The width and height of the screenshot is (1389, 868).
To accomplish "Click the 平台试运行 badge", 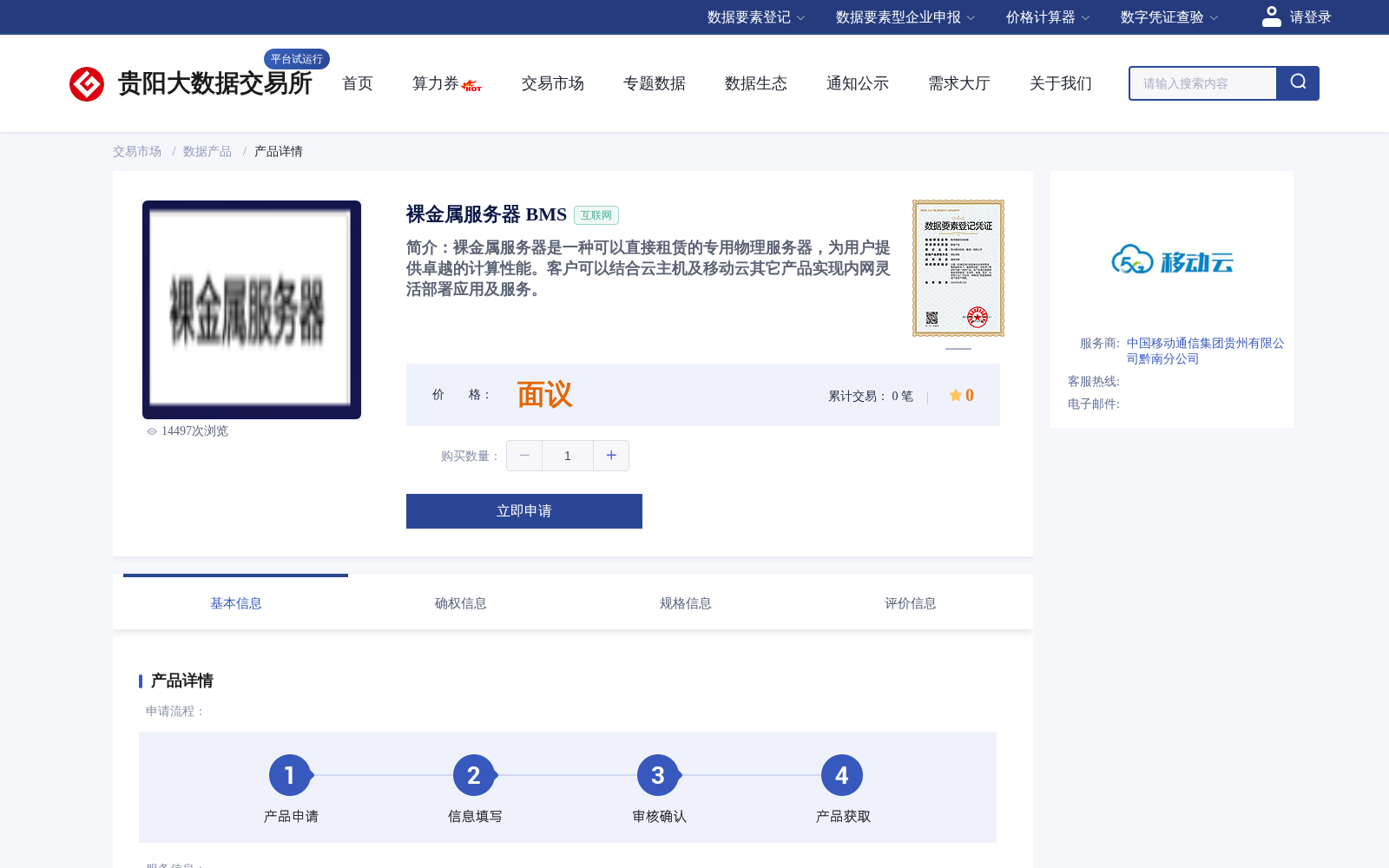I will (x=297, y=59).
